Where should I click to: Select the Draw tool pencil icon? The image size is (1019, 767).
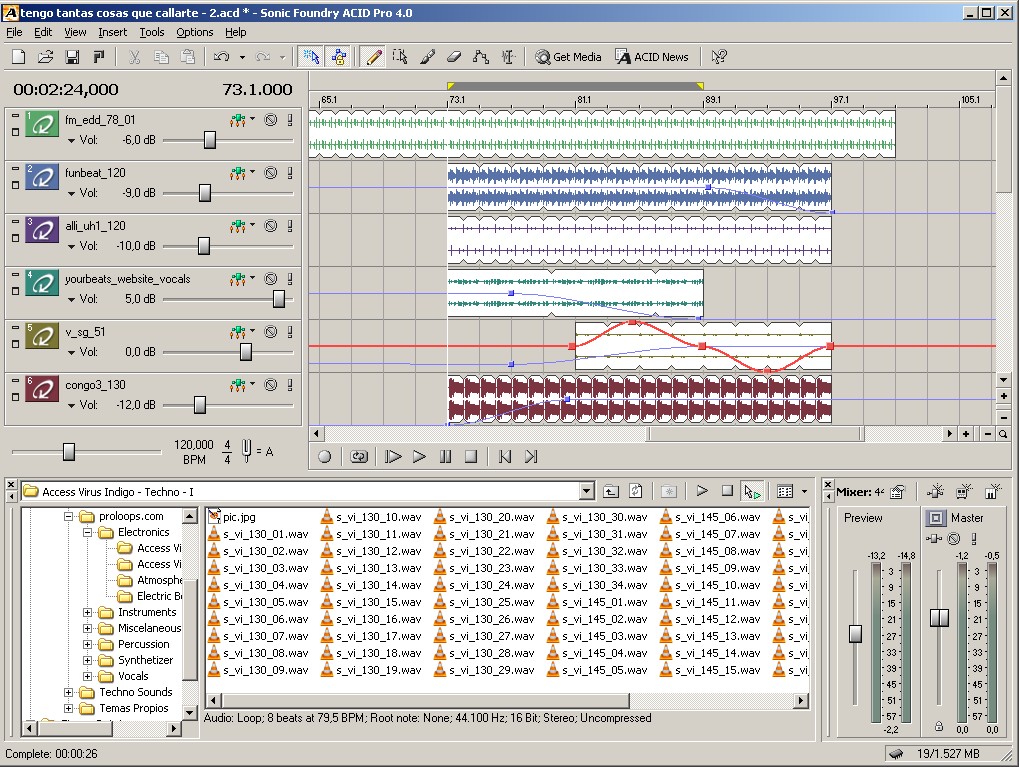coord(374,57)
